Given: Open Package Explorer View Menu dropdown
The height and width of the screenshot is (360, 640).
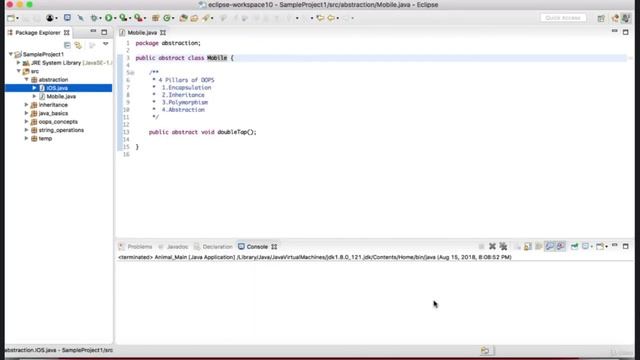Looking at the screenshot, I should tap(106, 44).
